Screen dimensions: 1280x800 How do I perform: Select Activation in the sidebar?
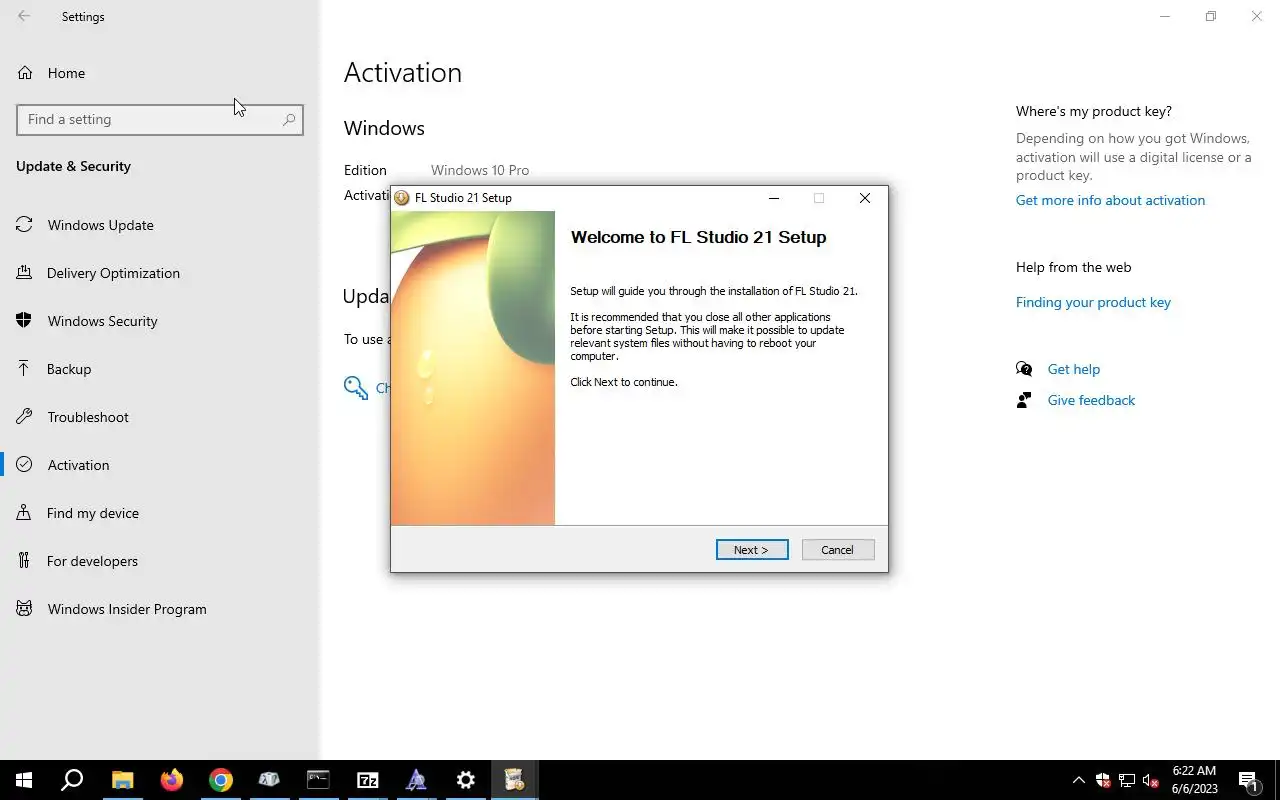[160, 465]
